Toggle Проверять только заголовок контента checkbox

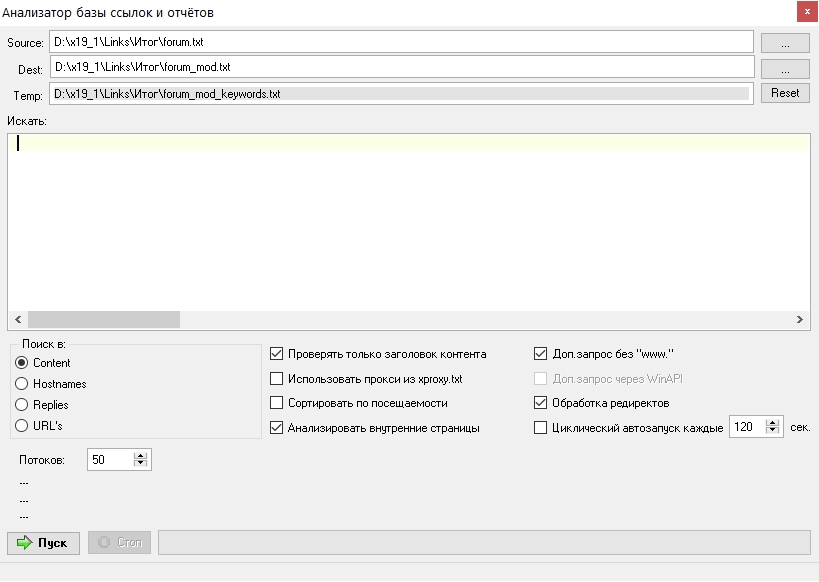378,354
